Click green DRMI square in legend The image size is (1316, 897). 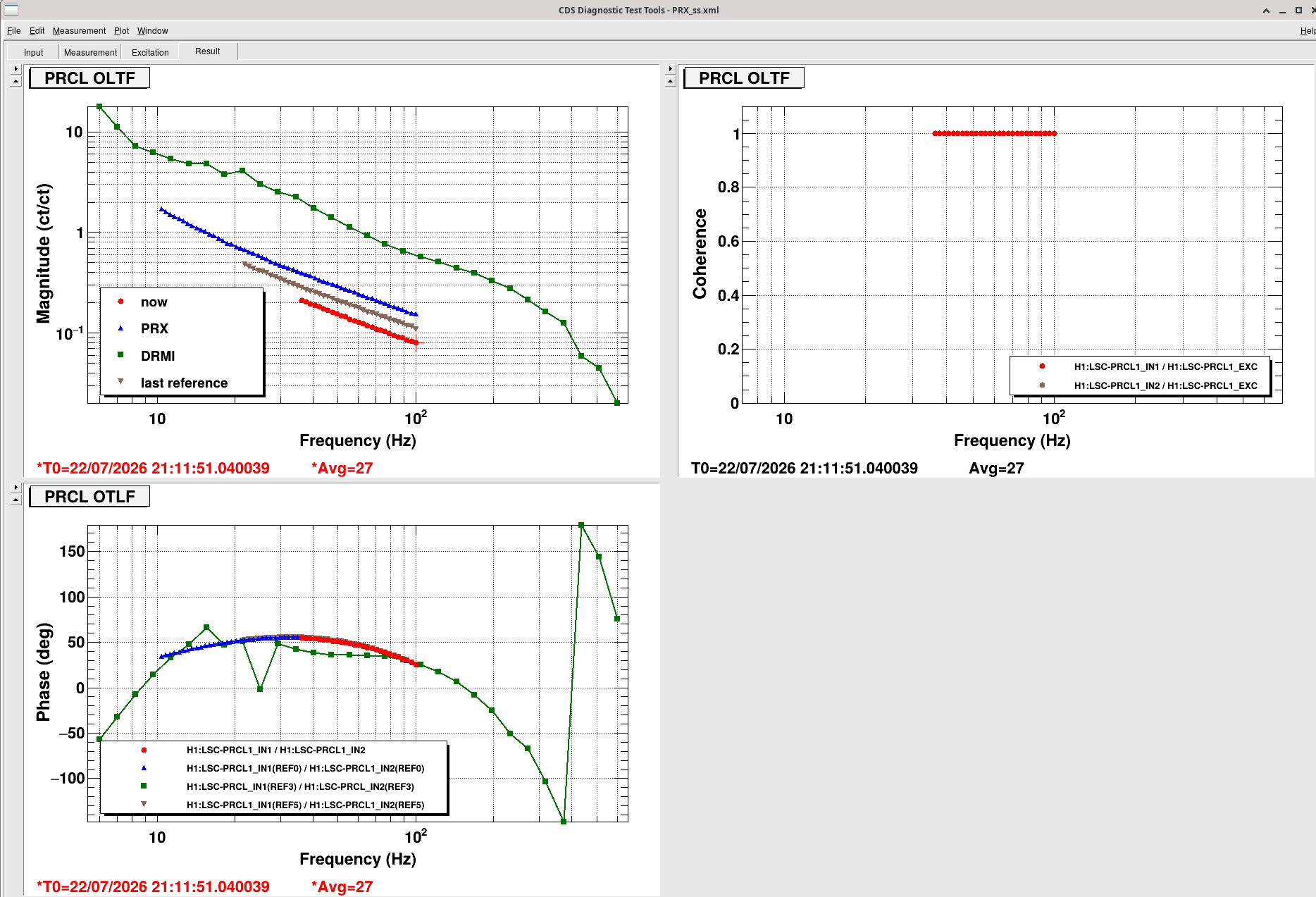120,355
